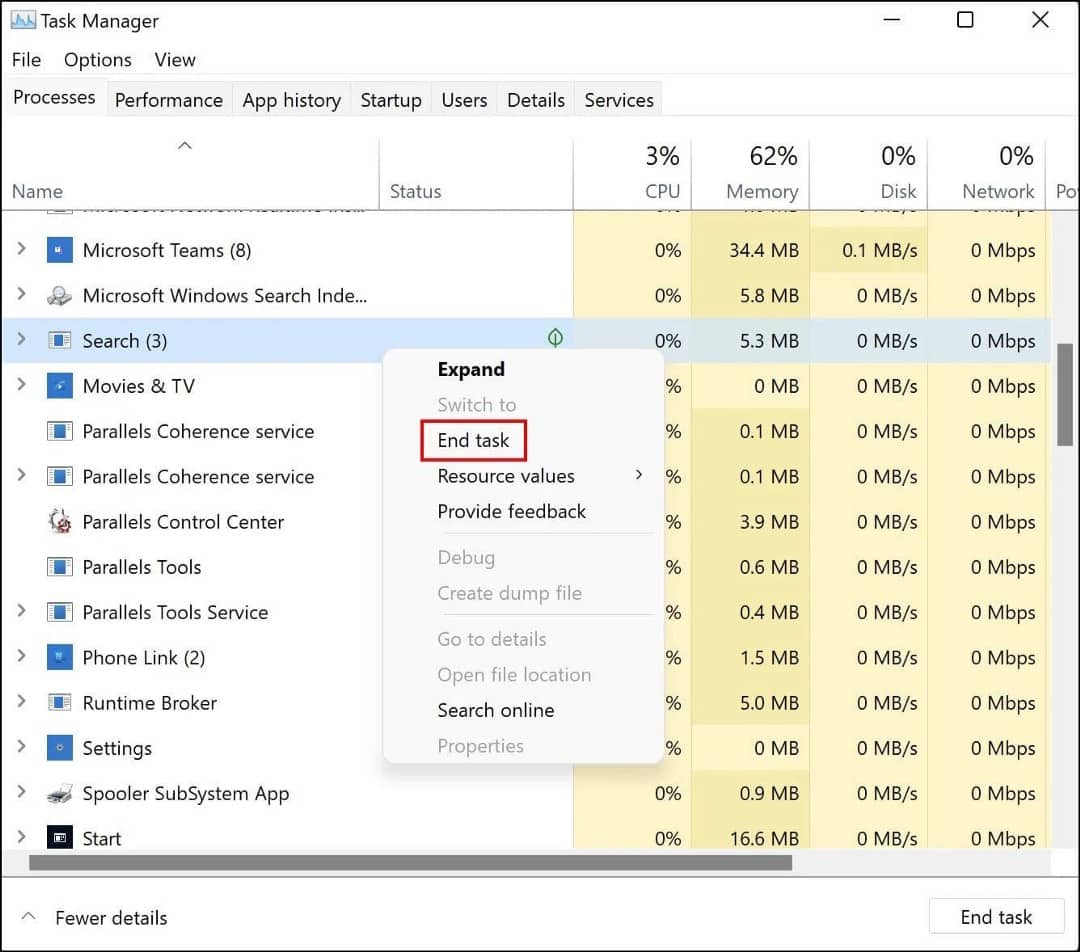Click the horizontal scrollbar at the bottom
The height and width of the screenshot is (952, 1080).
400,862
